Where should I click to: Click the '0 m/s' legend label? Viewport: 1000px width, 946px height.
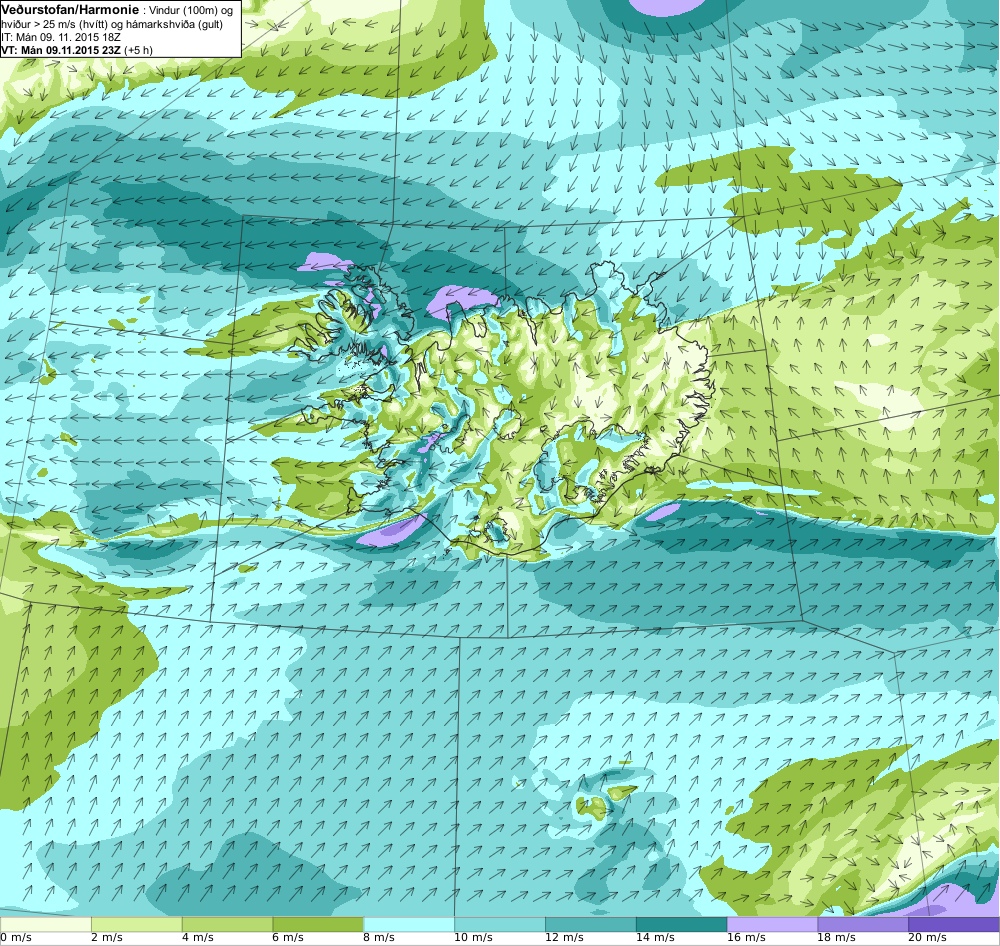[x=15, y=938]
